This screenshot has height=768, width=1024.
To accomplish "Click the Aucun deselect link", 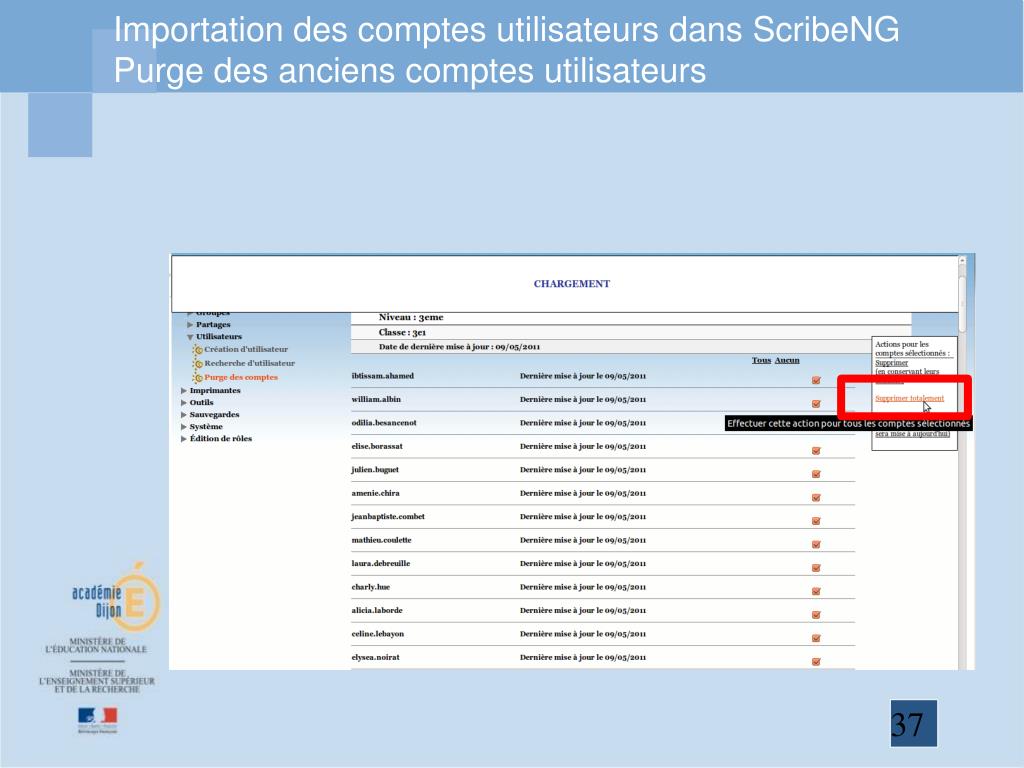I will [x=787, y=360].
